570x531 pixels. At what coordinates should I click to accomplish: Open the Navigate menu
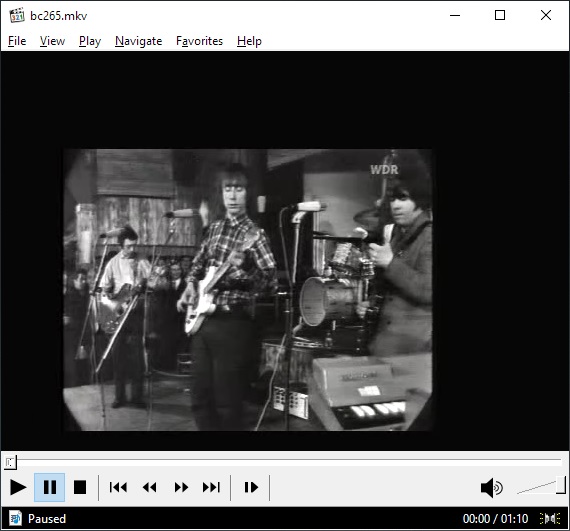tap(139, 41)
